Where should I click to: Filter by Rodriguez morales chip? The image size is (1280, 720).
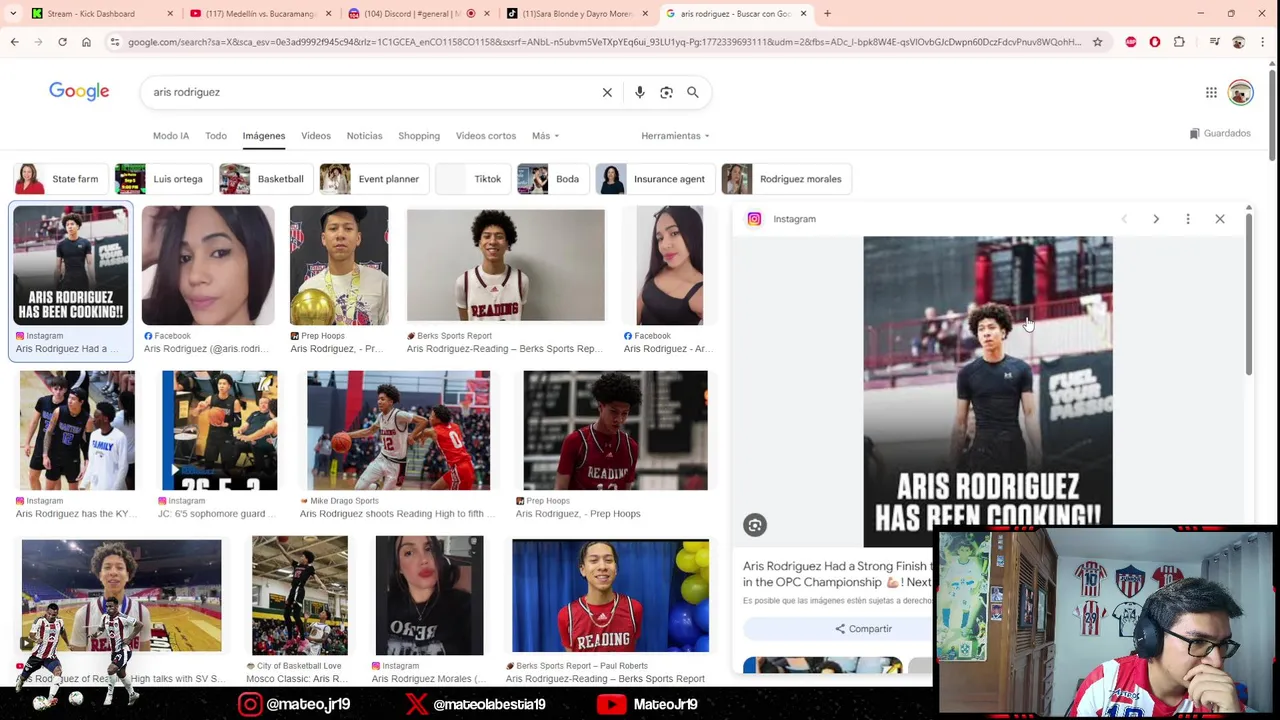[x=786, y=179]
